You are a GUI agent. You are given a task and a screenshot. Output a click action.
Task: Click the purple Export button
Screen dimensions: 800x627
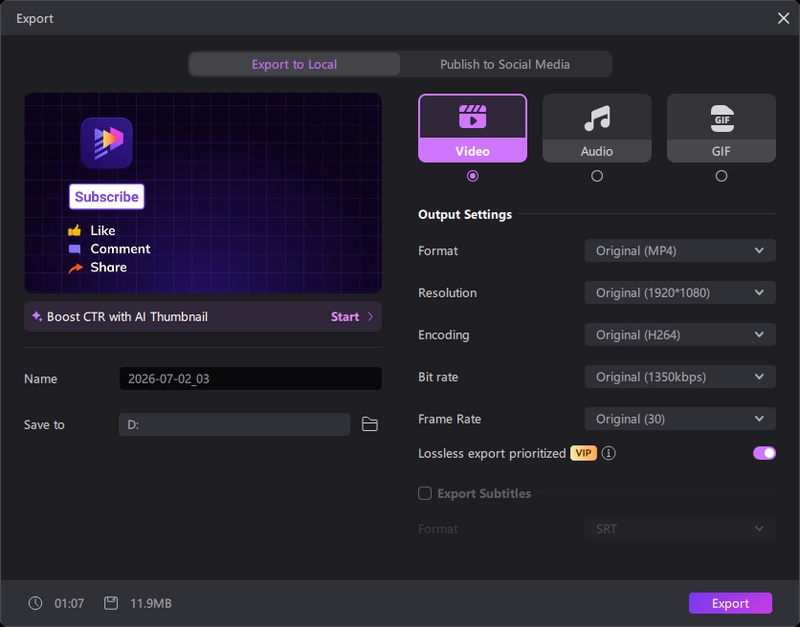click(x=730, y=603)
